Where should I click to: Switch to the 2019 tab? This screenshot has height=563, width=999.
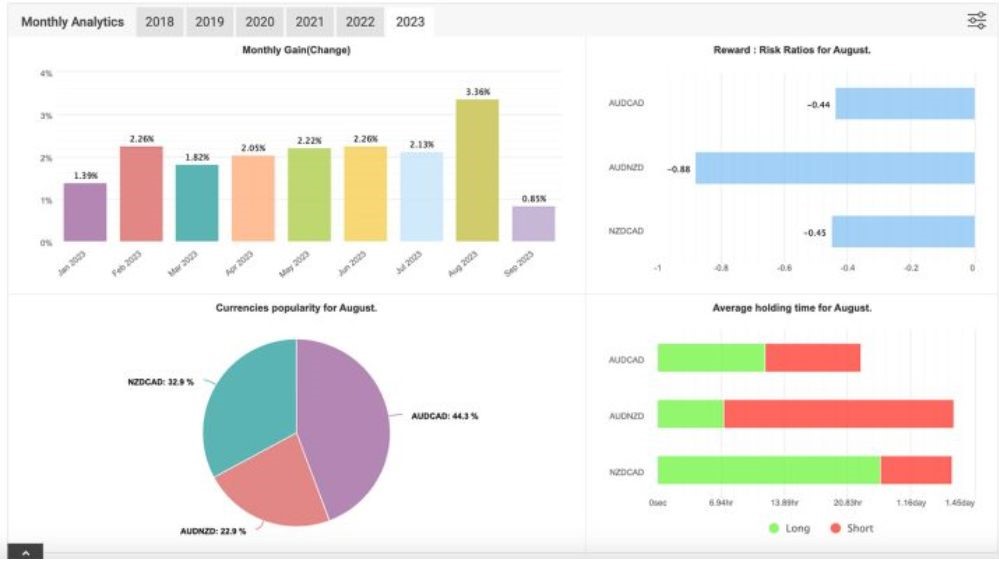tap(210, 22)
